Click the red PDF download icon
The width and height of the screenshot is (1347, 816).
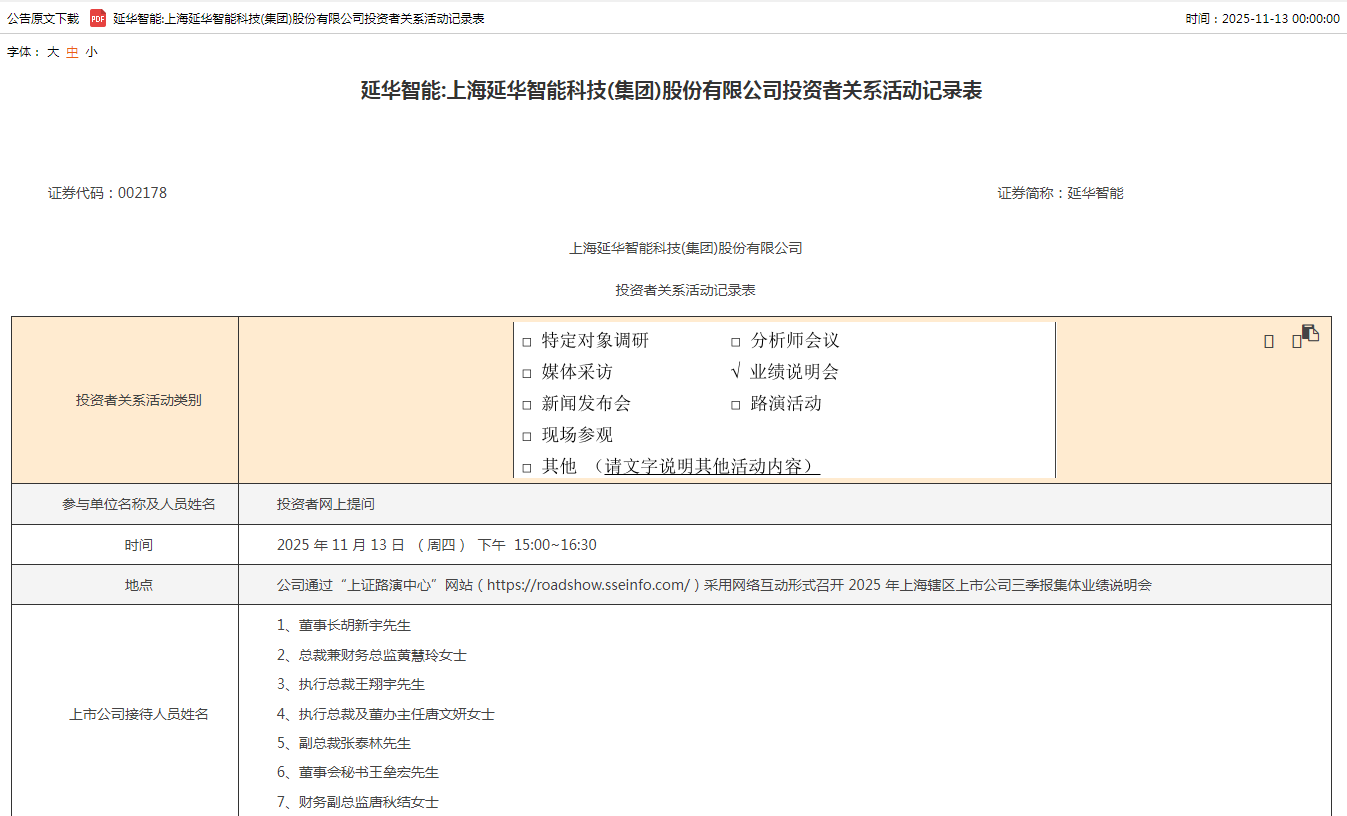click(98, 18)
